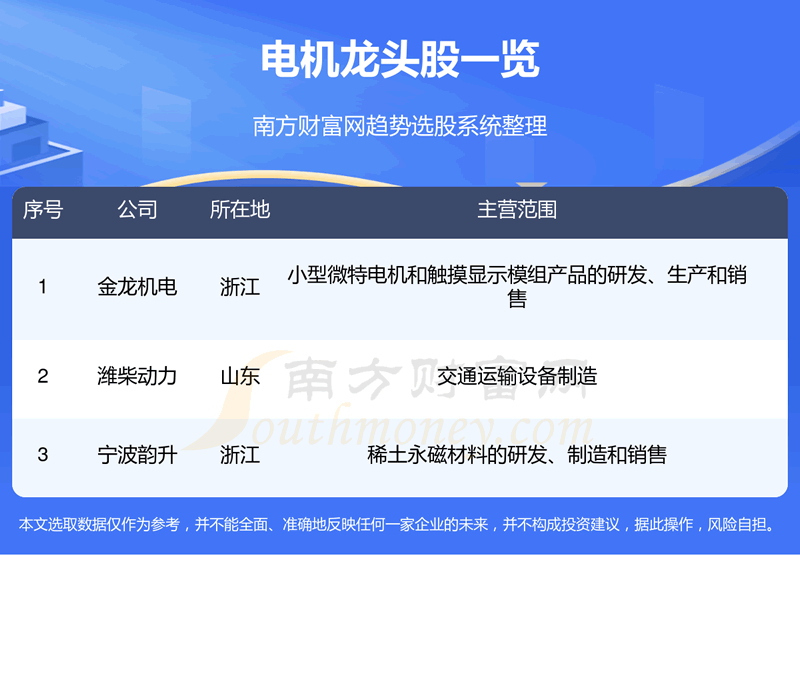800x700 pixels.
Task: Select the 交通运输设备制造 description text
Action: [x=516, y=376]
